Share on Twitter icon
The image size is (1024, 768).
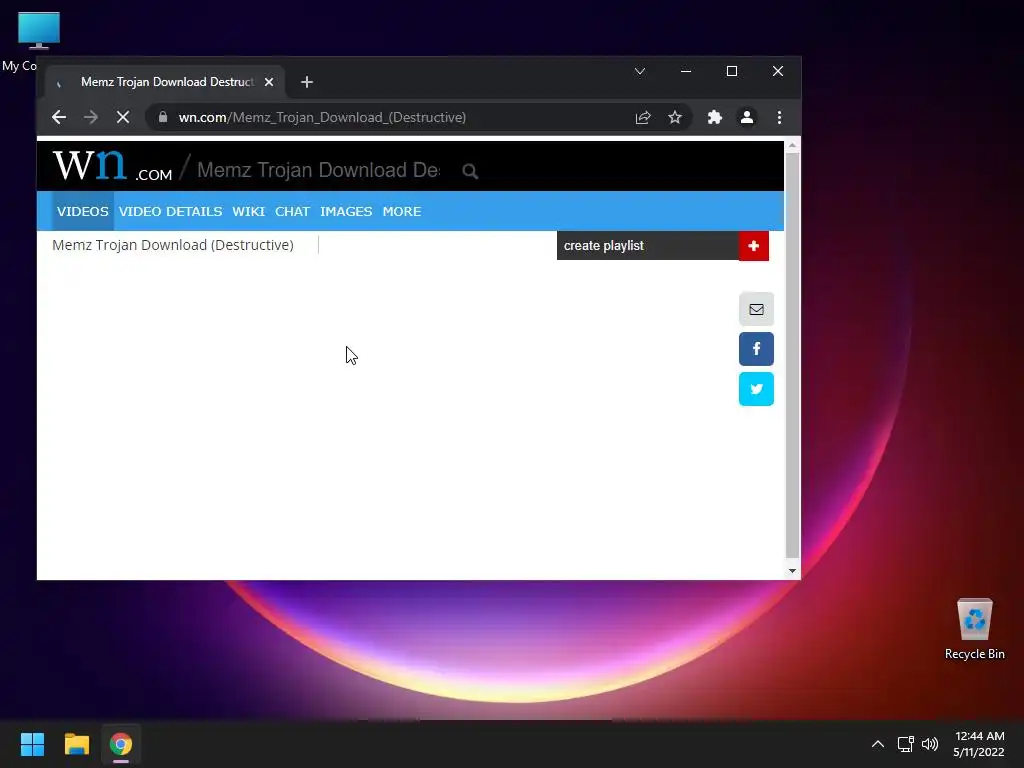tap(756, 389)
